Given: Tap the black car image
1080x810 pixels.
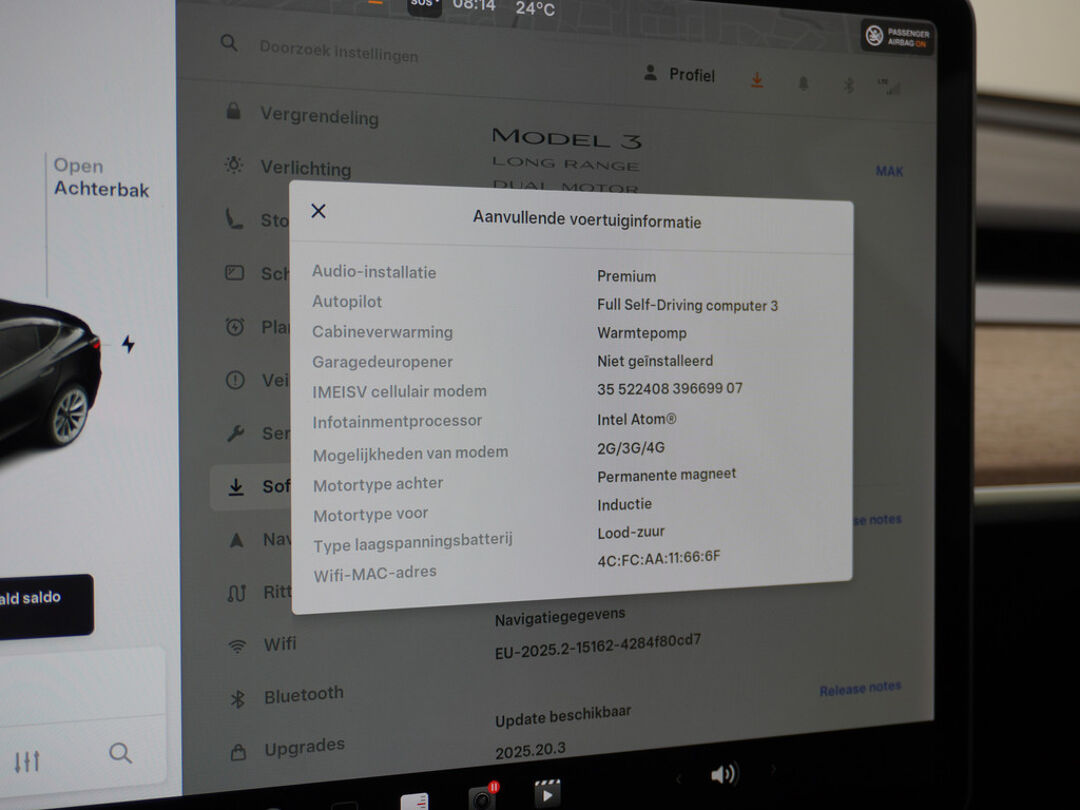Looking at the screenshot, I should pyautogui.click(x=48, y=375).
